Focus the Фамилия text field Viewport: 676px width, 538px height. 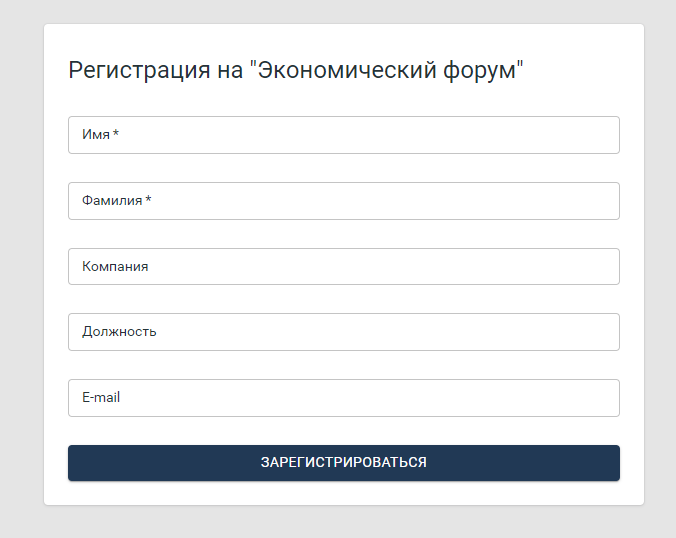click(x=343, y=201)
